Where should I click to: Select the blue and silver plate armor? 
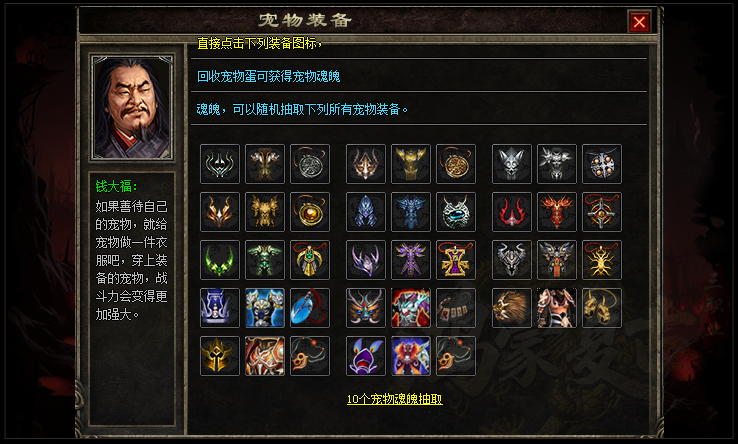(265, 308)
